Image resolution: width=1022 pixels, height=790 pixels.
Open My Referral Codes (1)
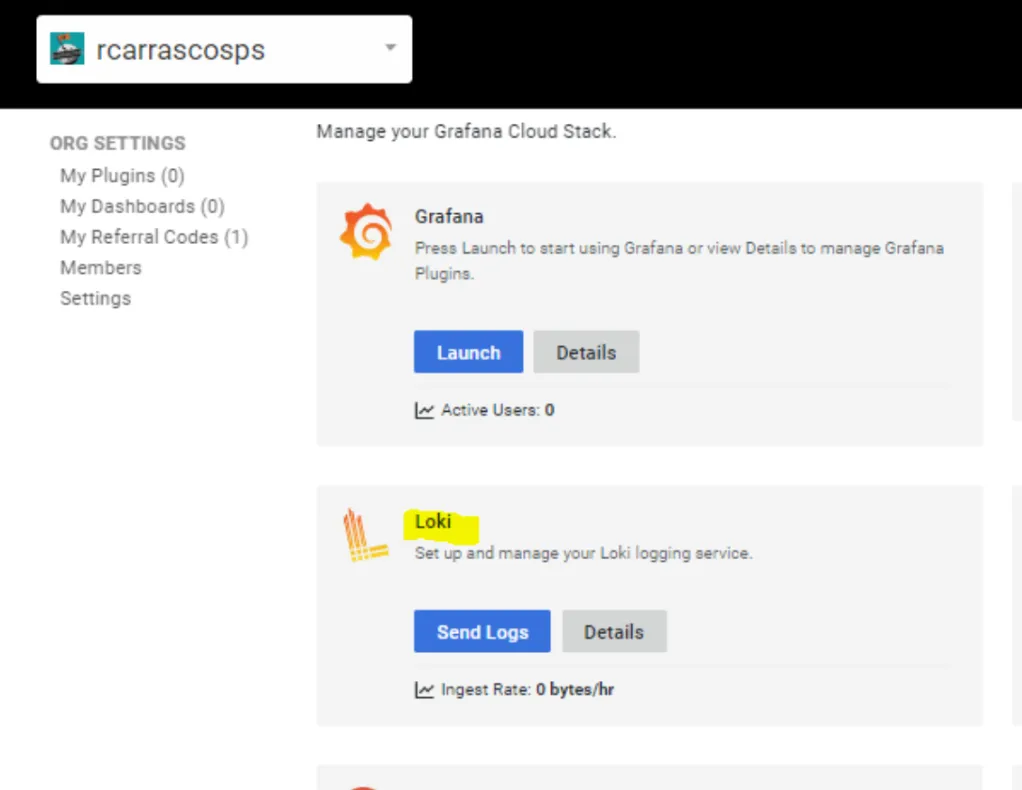tap(154, 237)
